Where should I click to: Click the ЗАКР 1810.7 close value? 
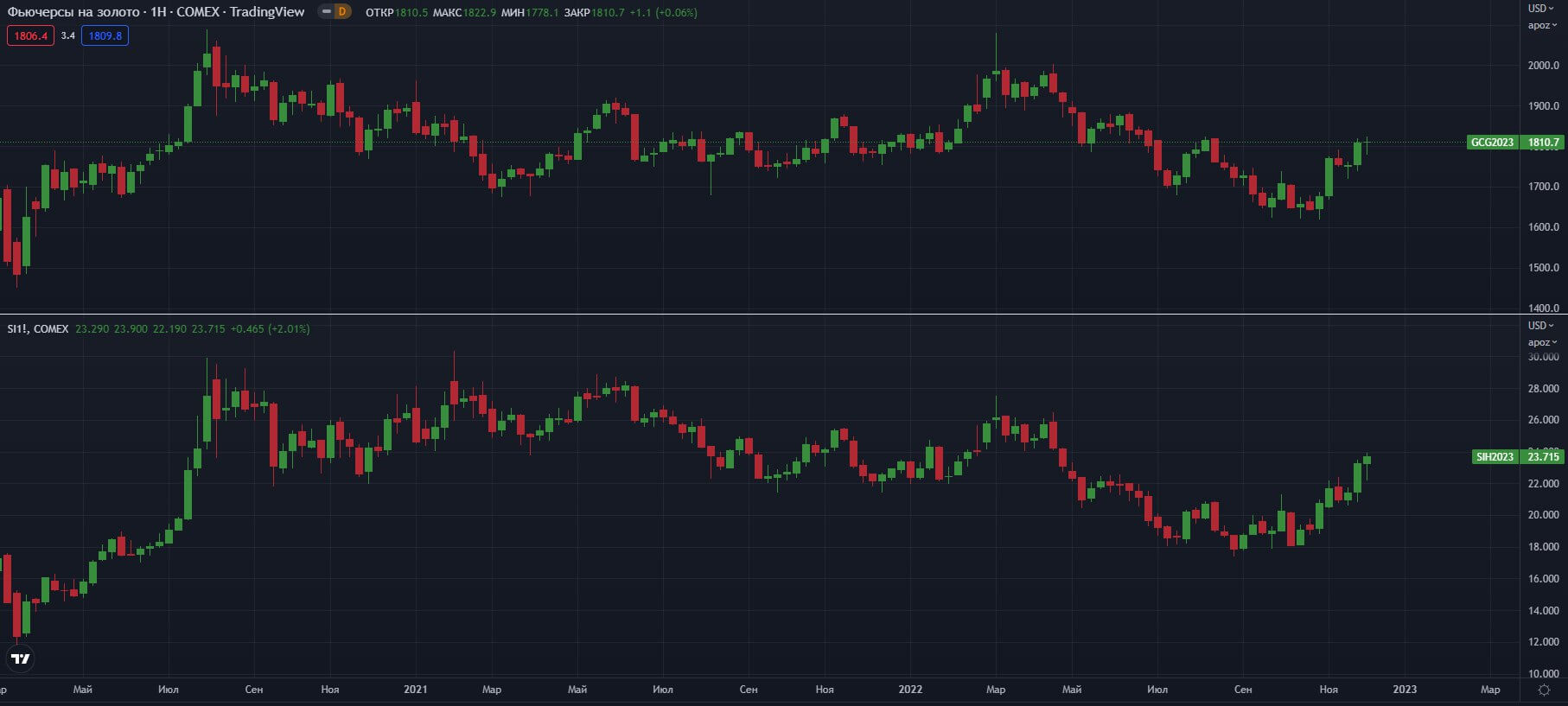pyautogui.click(x=593, y=12)
